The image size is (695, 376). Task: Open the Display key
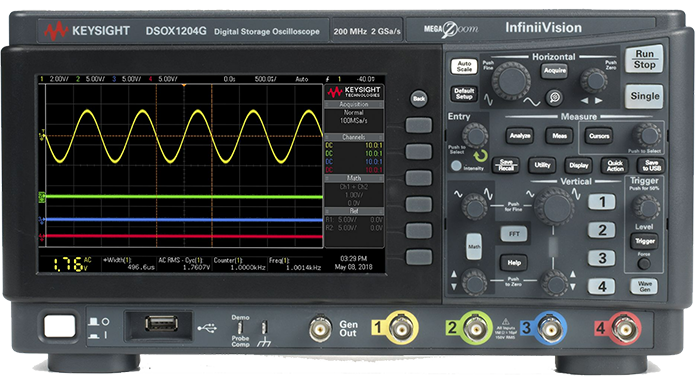coord(578,166)
